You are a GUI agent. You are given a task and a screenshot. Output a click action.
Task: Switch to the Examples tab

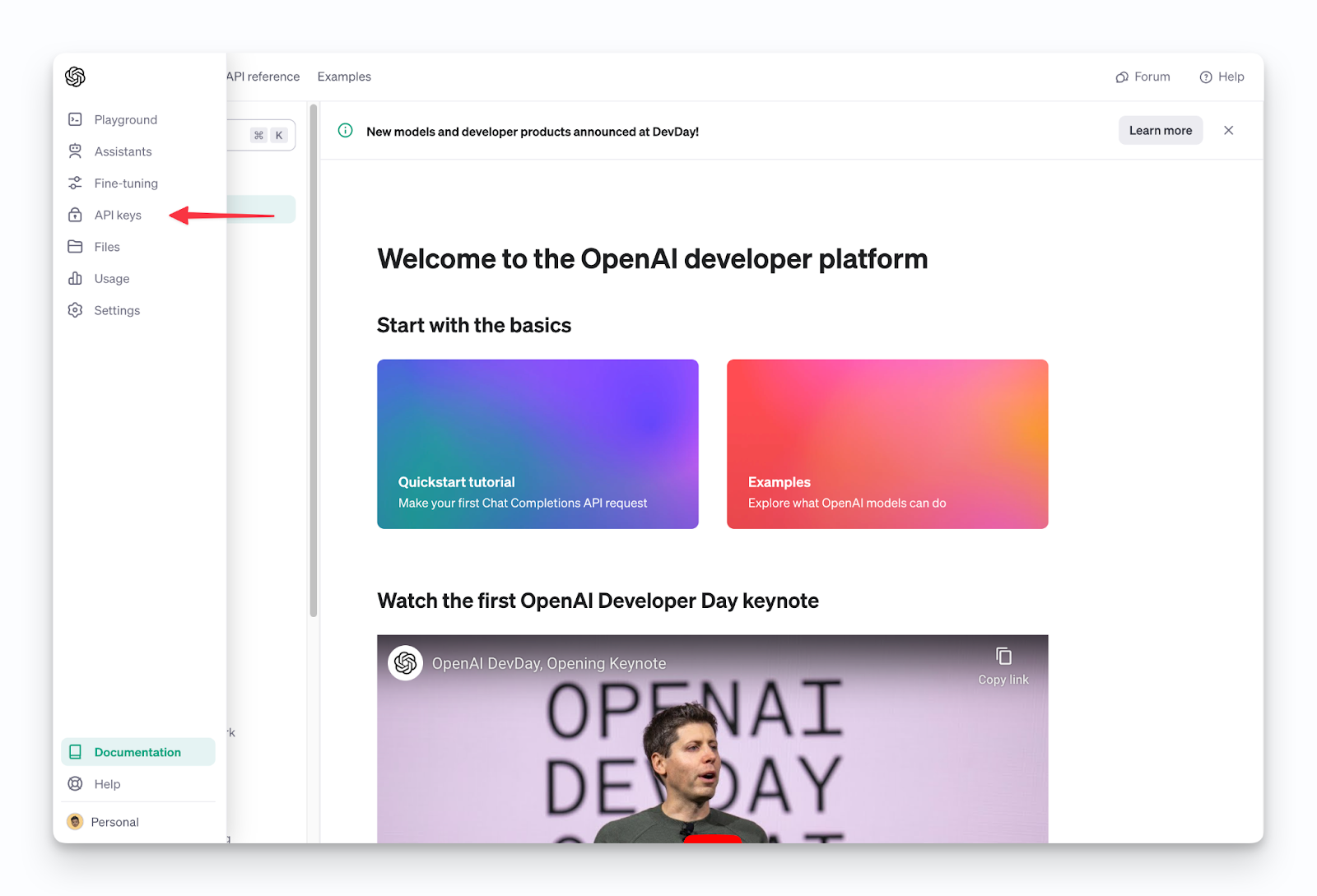344,77
